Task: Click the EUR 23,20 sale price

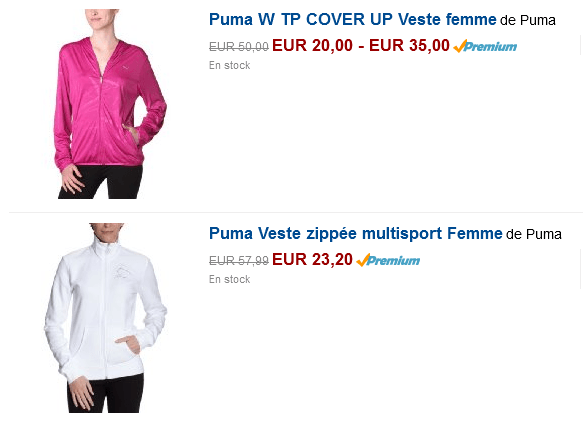Action: click(x=312, y=260)
